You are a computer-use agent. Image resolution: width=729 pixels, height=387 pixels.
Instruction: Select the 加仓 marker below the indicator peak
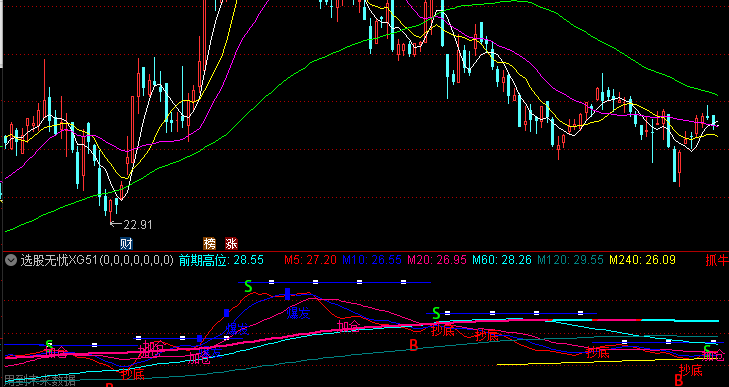coord(349,326)
